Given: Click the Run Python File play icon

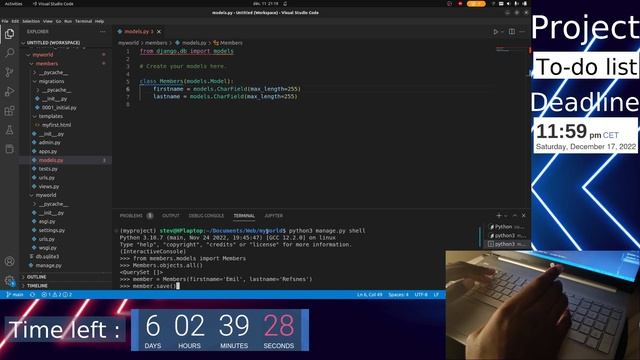Looking at the screenshot, I should pyautogui.click(x=496, y=31).
